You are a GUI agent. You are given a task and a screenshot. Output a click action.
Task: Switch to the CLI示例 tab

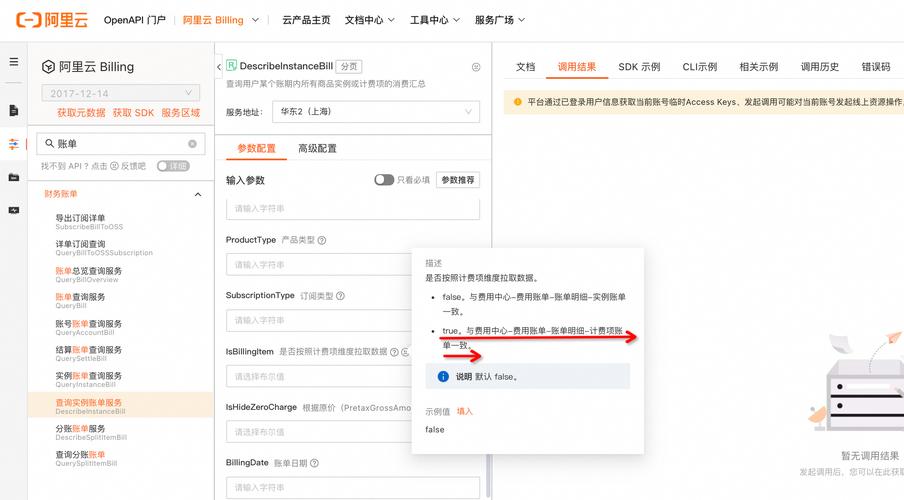tap(699, 67)
